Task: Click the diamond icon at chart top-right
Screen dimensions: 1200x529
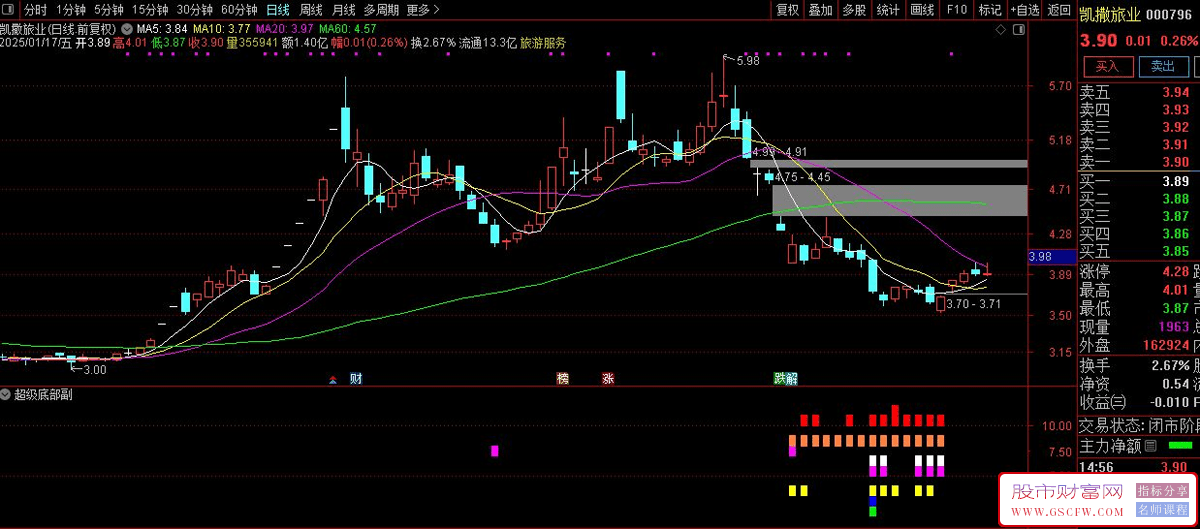Action: 1002,31
